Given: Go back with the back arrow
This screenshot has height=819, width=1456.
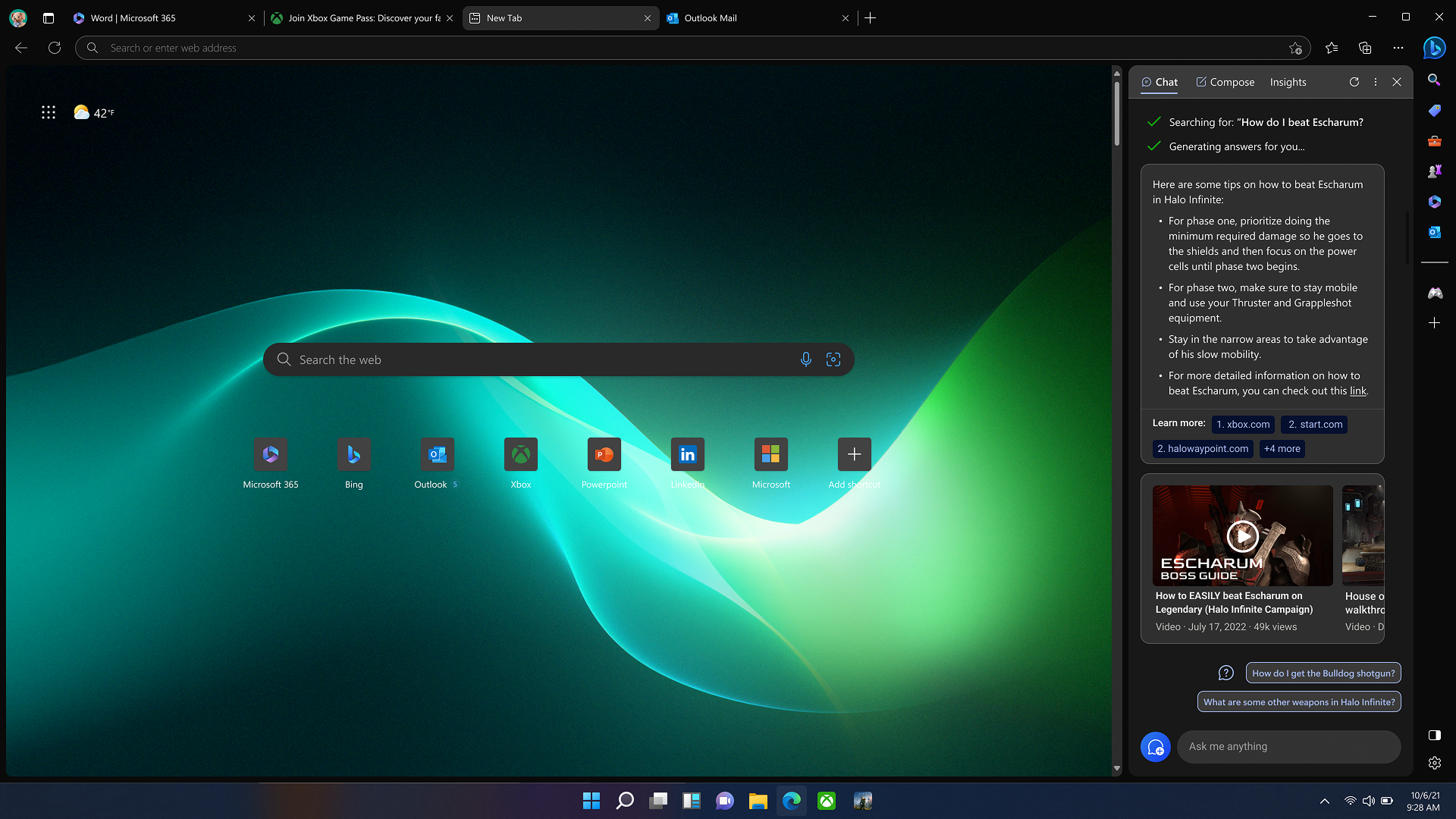Looking at the screenshot, I should pyautogui.click(x=21, y=48).
